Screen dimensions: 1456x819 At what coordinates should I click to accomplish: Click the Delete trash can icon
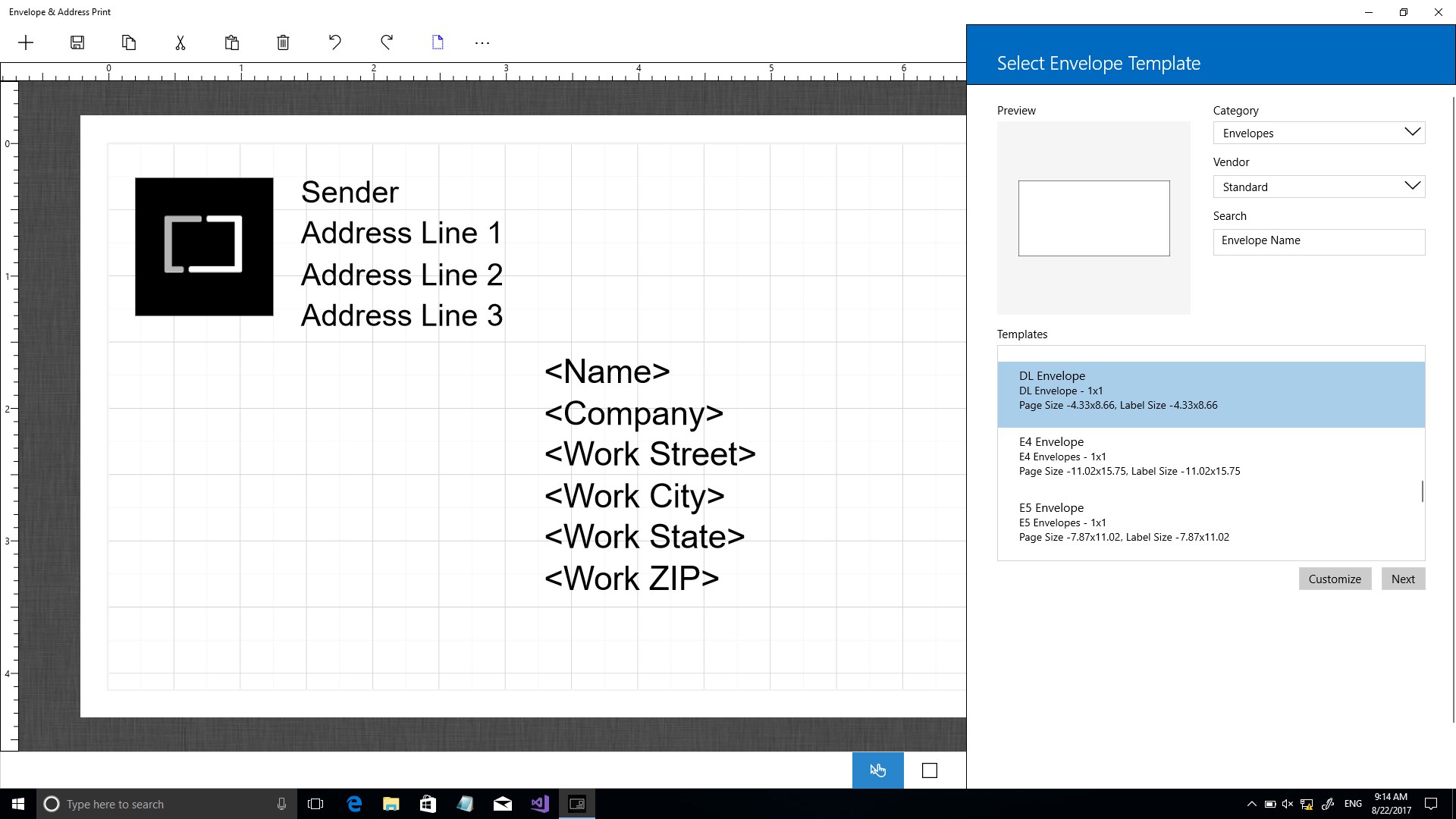point(283,42)
